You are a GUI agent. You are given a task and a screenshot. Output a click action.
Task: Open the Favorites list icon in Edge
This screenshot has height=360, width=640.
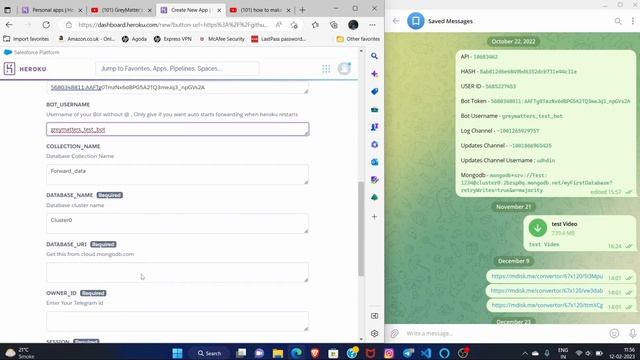[x=315, y=25]
